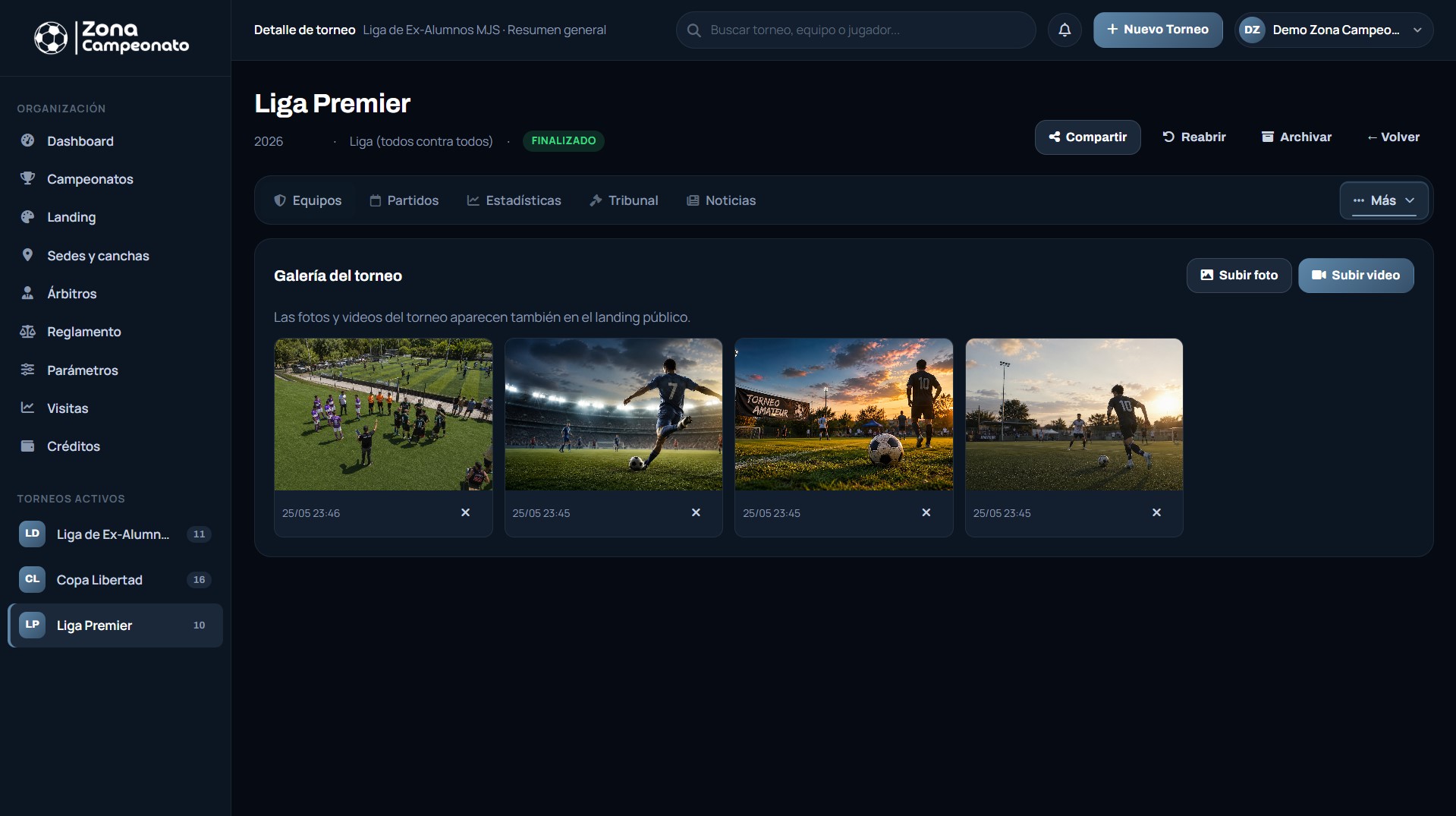Click the 11 count badge for Liga de Ex-Alumn

[199, 534]
